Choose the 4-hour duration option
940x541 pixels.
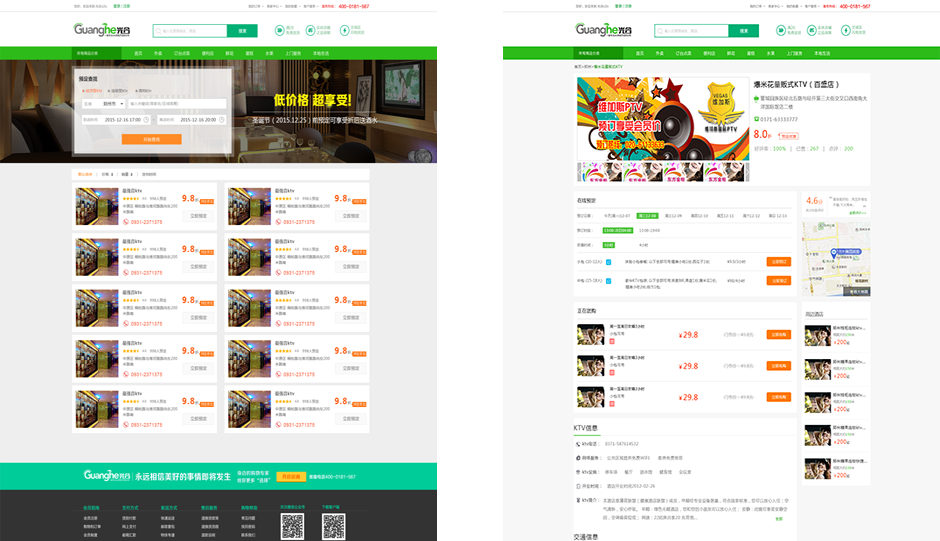click(643, 245)
